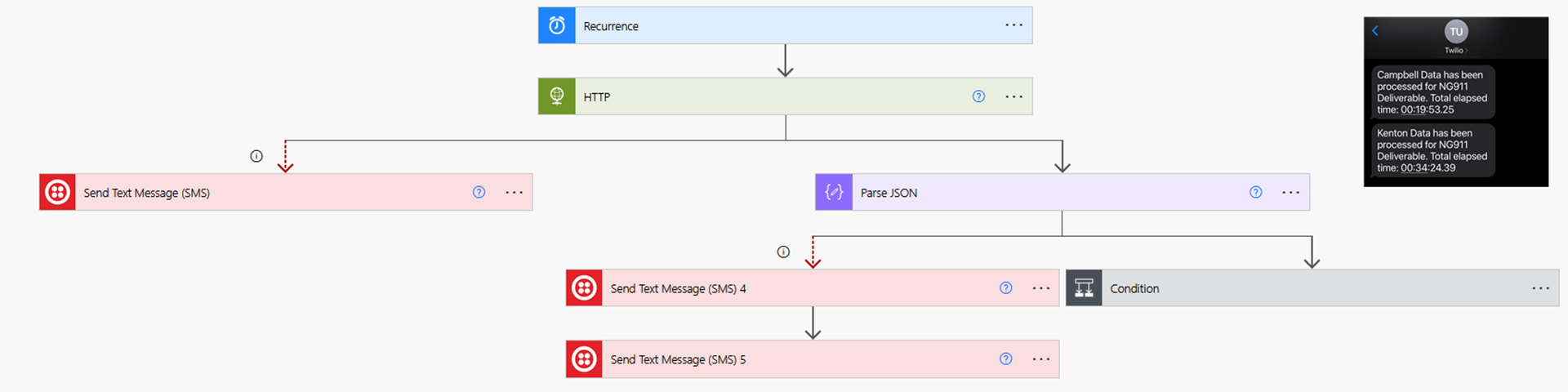This screenshot has width=1568, height=392.
Task: Click the Recurrence clock icon
Action: pyautogui.click(x=557, y=25)
